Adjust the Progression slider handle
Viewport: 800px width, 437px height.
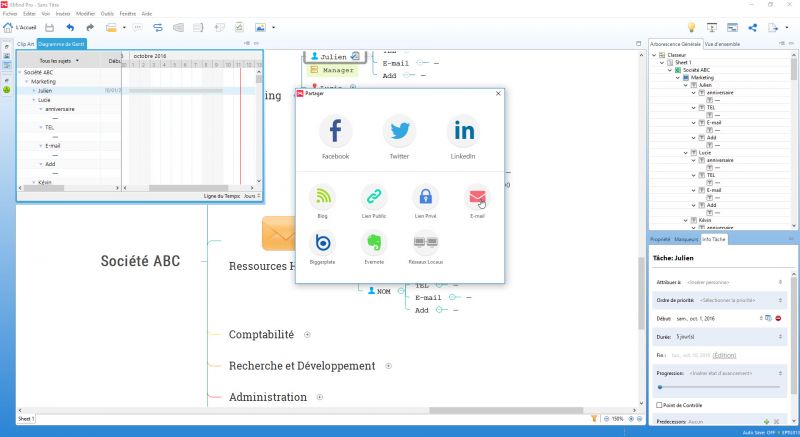click(x=660, y=387)
